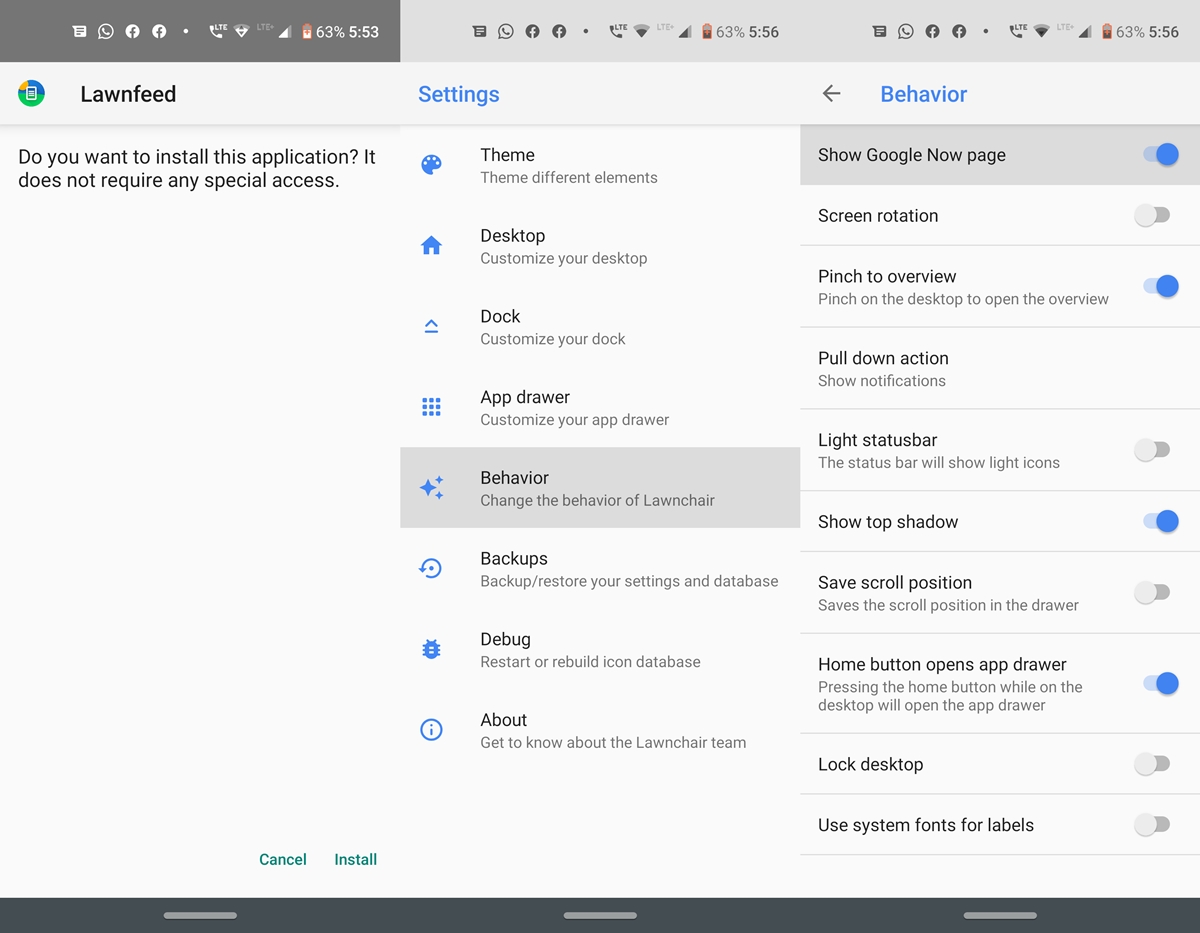Viewport: 1200px width, 933px height.
Task: Click the Debug bug icon
Action: click(x=431, y=650)
